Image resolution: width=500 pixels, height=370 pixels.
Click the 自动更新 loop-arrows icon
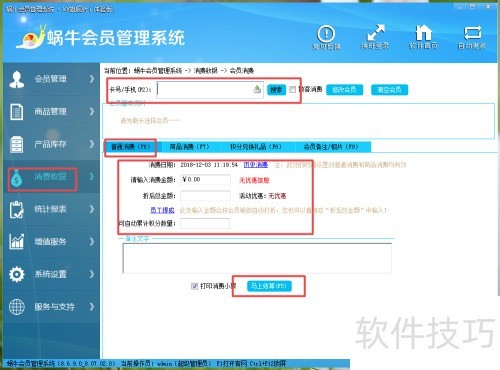[472, 33]
